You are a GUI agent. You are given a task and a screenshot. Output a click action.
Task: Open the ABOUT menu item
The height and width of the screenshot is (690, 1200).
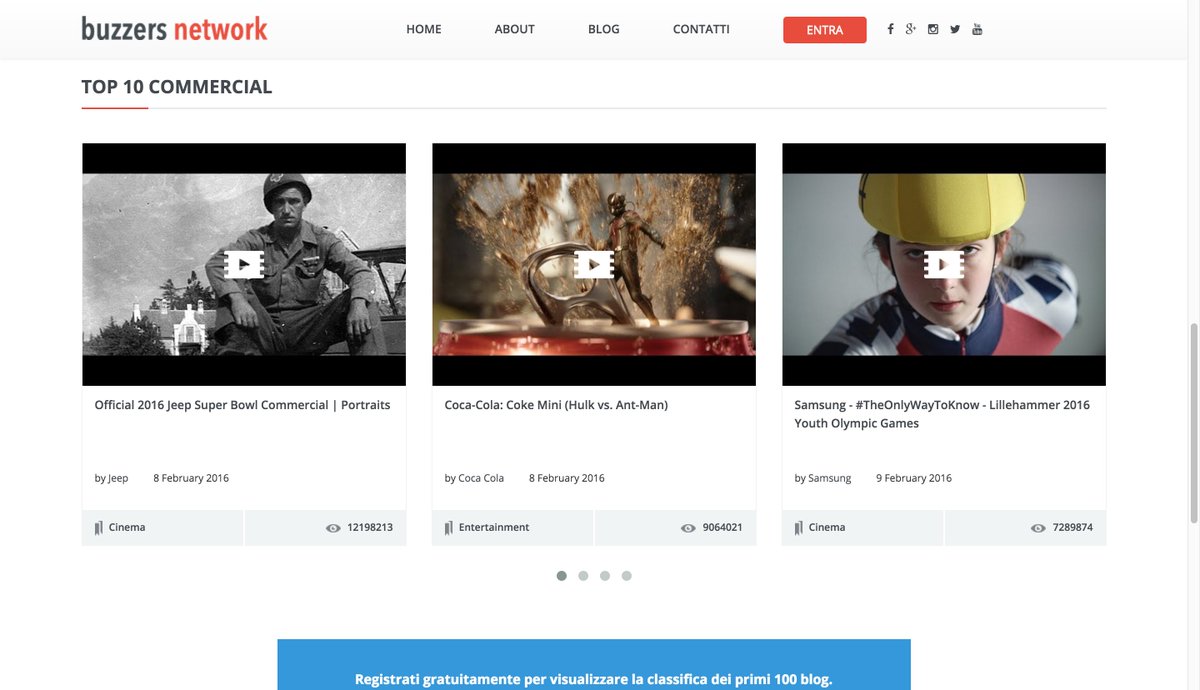(x=515, y=29)
